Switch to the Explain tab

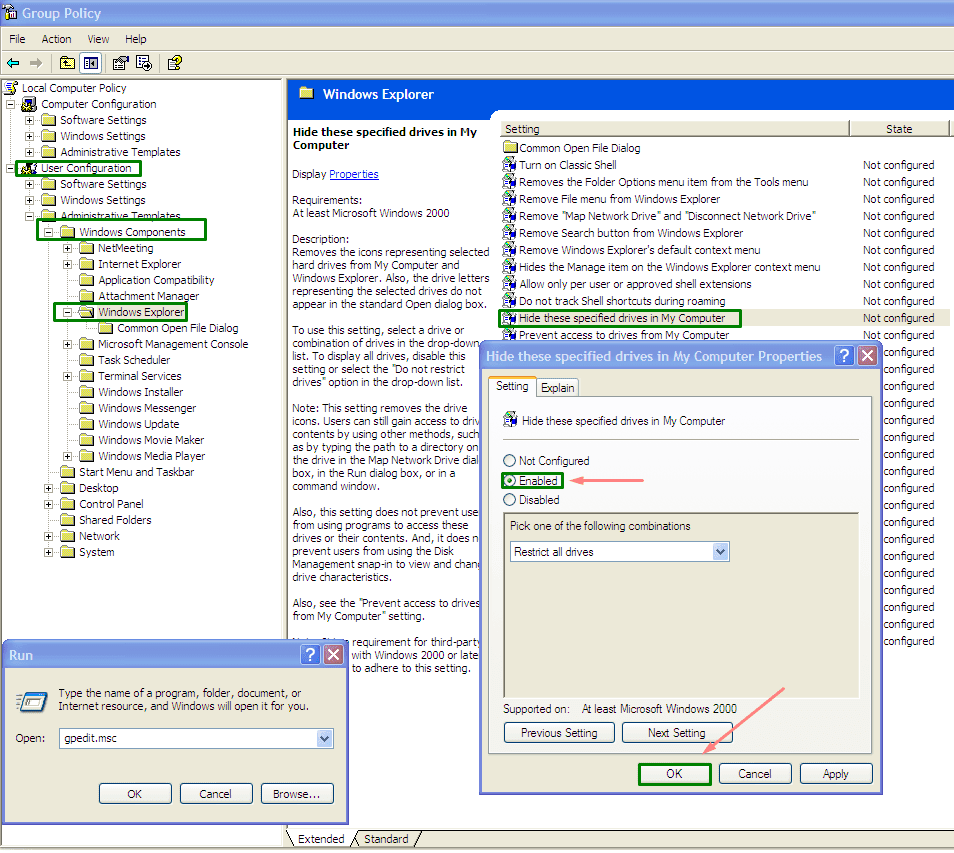point(557,388)
